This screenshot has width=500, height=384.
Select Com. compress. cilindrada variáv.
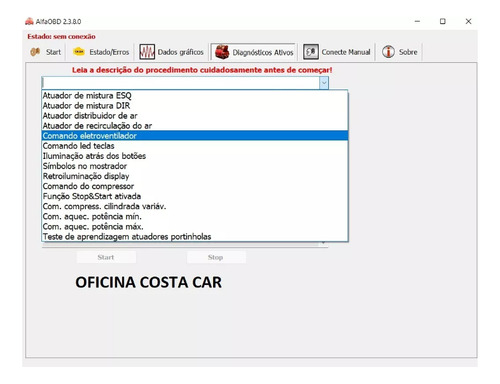195,206
